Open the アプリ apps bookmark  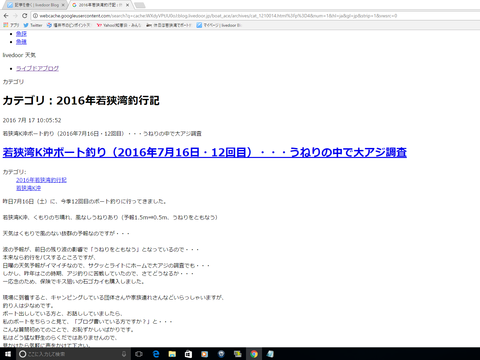click(11, 25)
